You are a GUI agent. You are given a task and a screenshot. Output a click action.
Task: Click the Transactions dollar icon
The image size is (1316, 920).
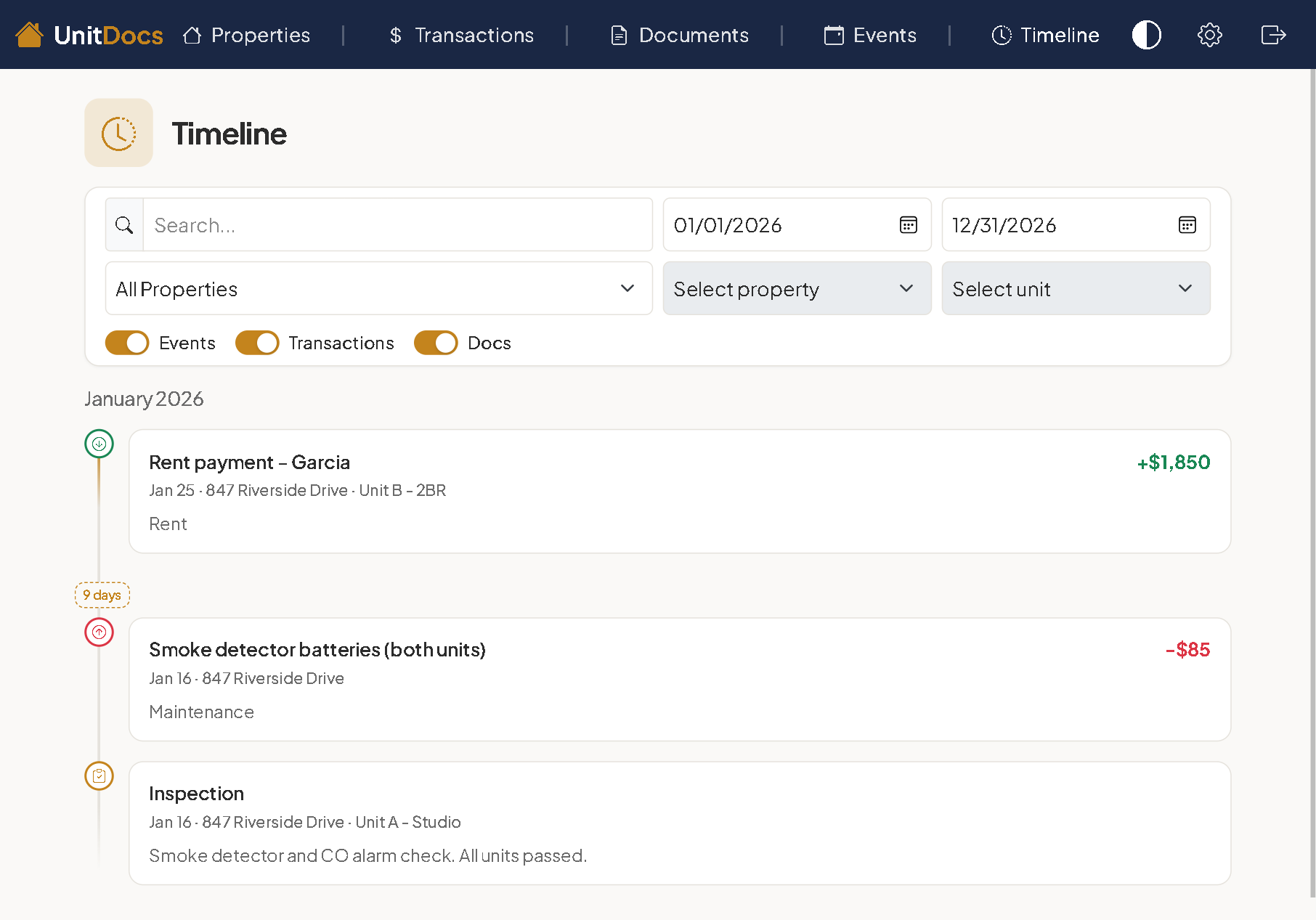pos(394,34)
